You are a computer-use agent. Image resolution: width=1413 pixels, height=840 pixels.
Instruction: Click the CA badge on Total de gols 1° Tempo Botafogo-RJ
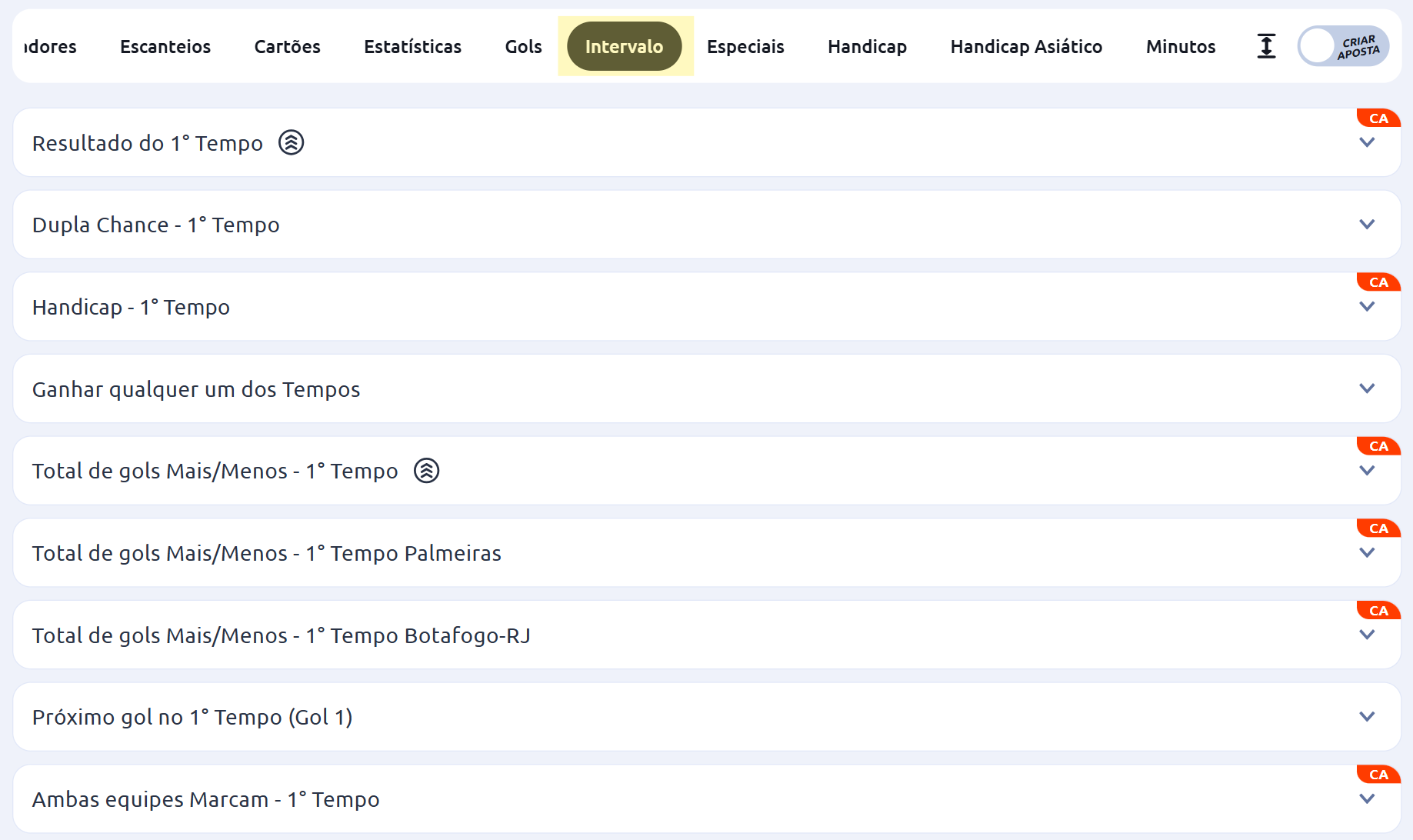point(1378,611)
